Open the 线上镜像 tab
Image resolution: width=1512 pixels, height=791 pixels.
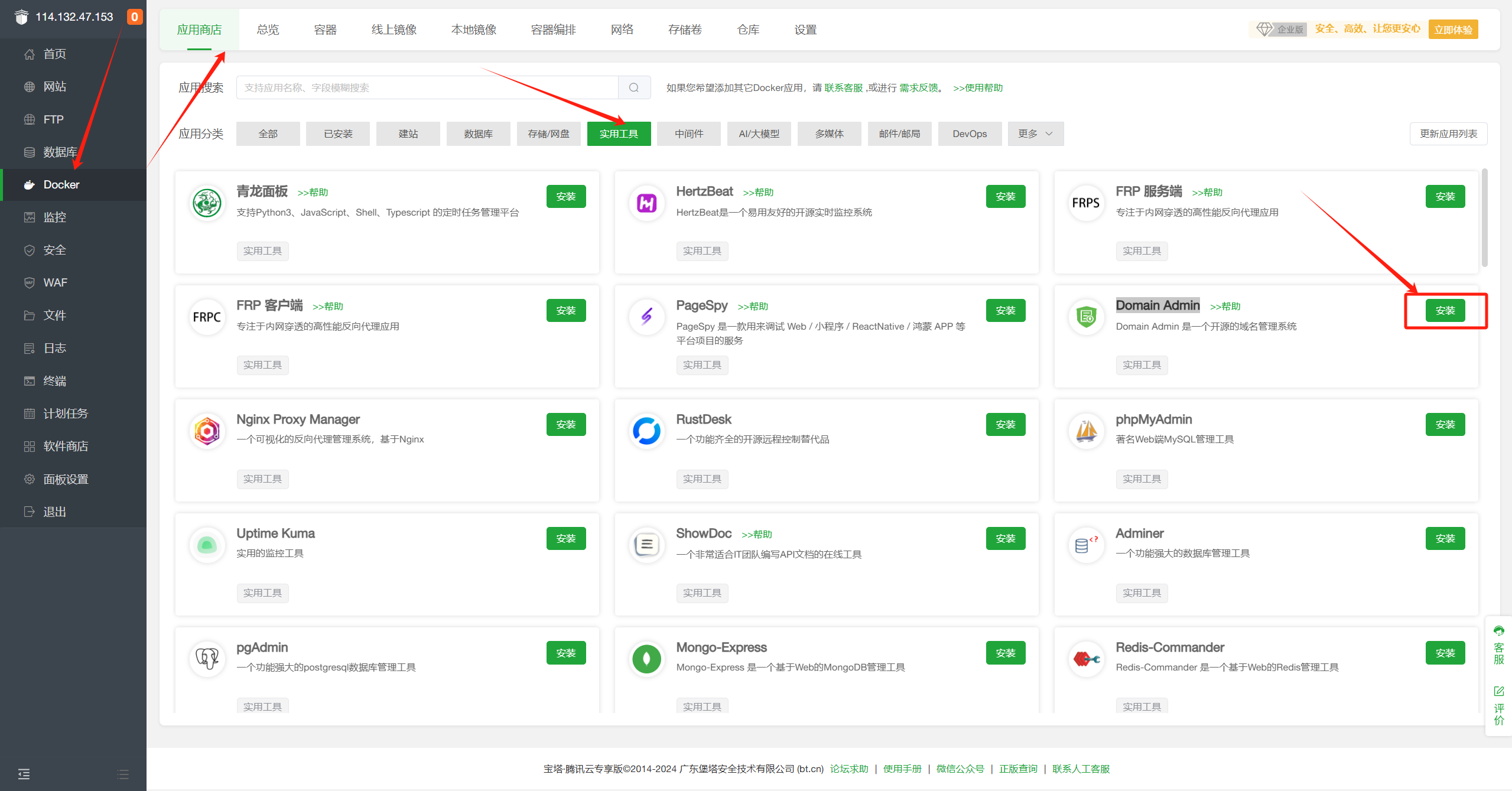394,30
